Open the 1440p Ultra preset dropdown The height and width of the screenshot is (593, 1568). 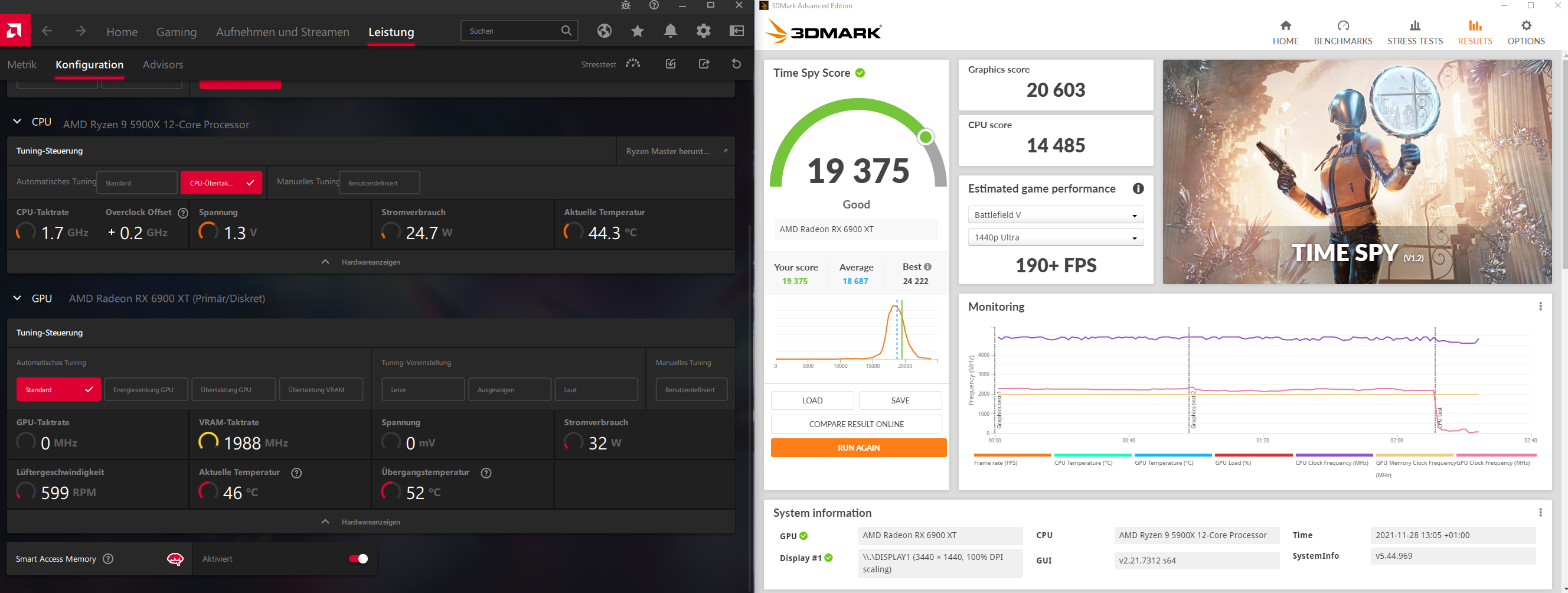coord(1056,237)
